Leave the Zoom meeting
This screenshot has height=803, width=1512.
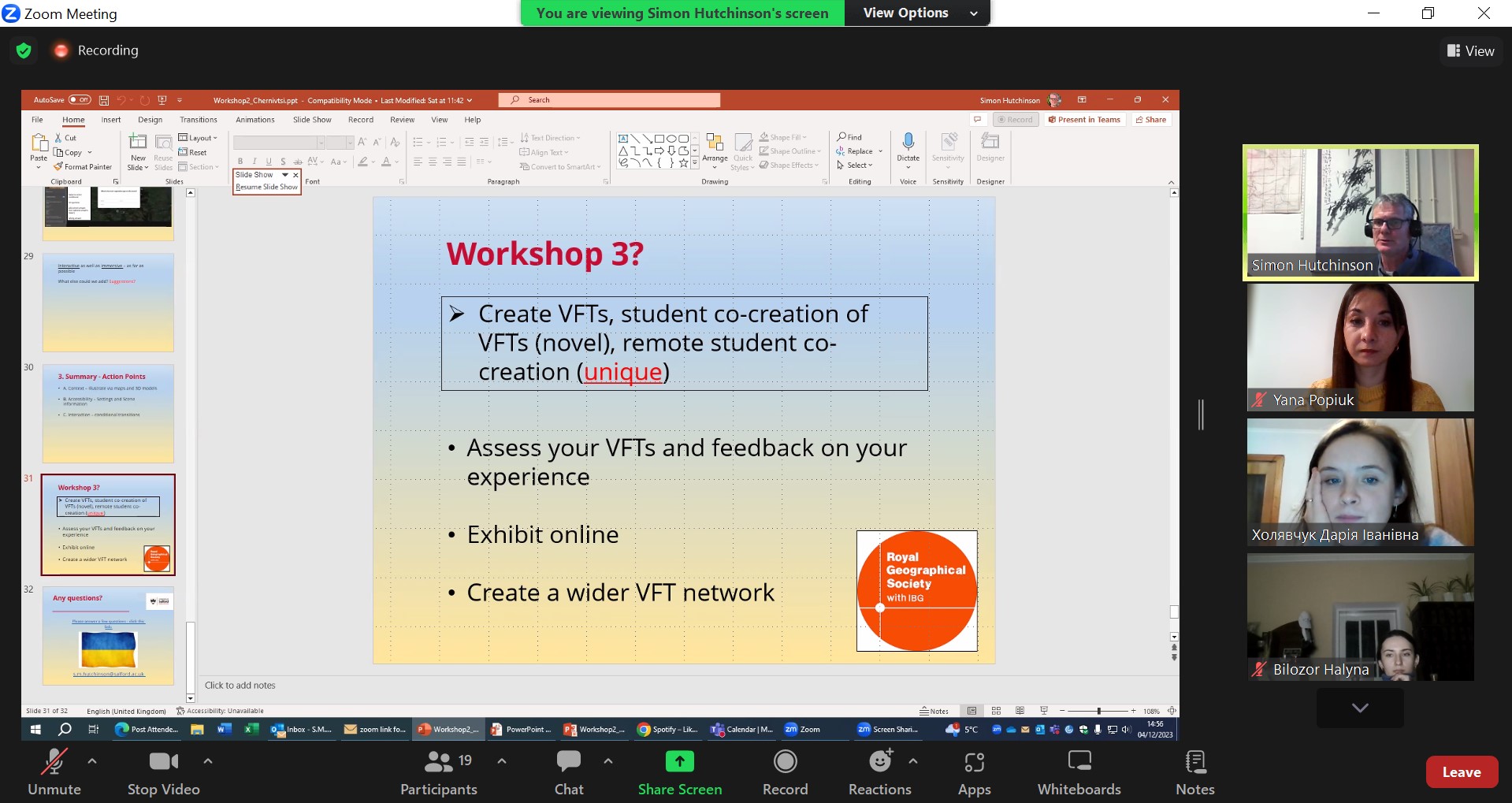1462,772
